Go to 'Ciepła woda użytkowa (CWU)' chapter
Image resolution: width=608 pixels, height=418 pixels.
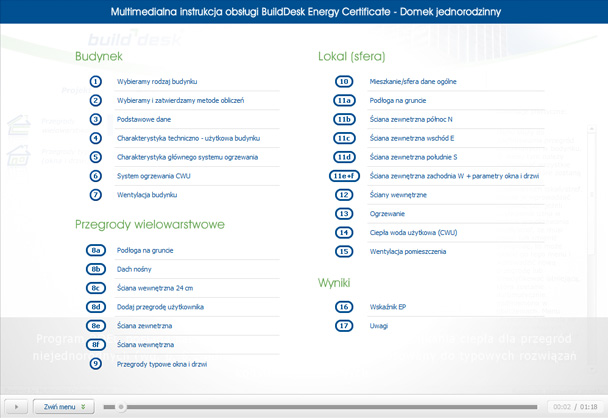(x=413, y=232)
